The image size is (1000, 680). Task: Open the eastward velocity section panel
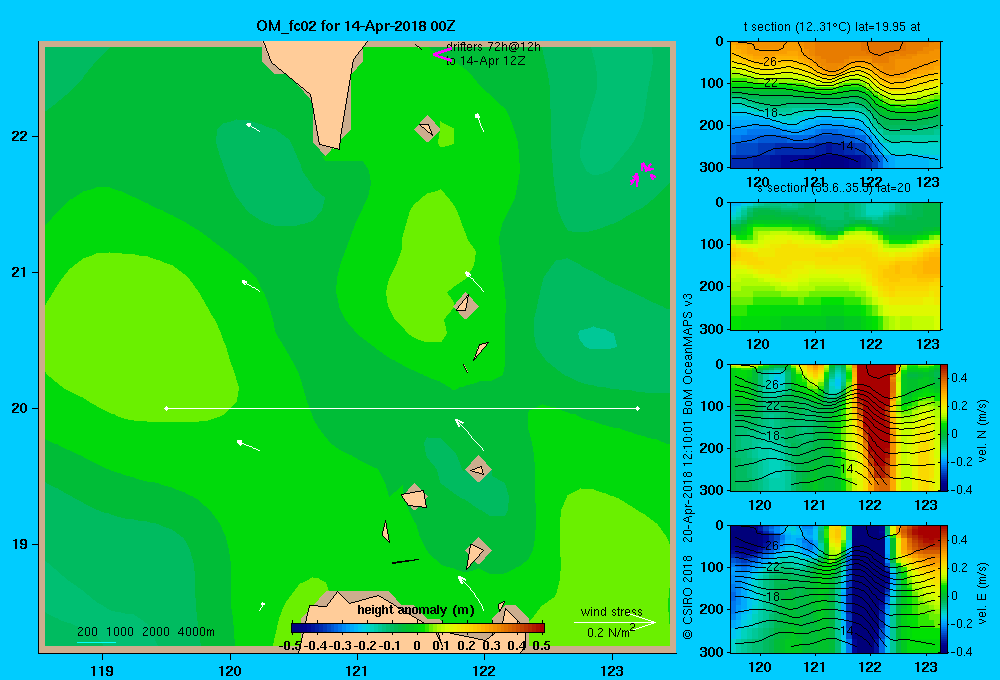835,589
